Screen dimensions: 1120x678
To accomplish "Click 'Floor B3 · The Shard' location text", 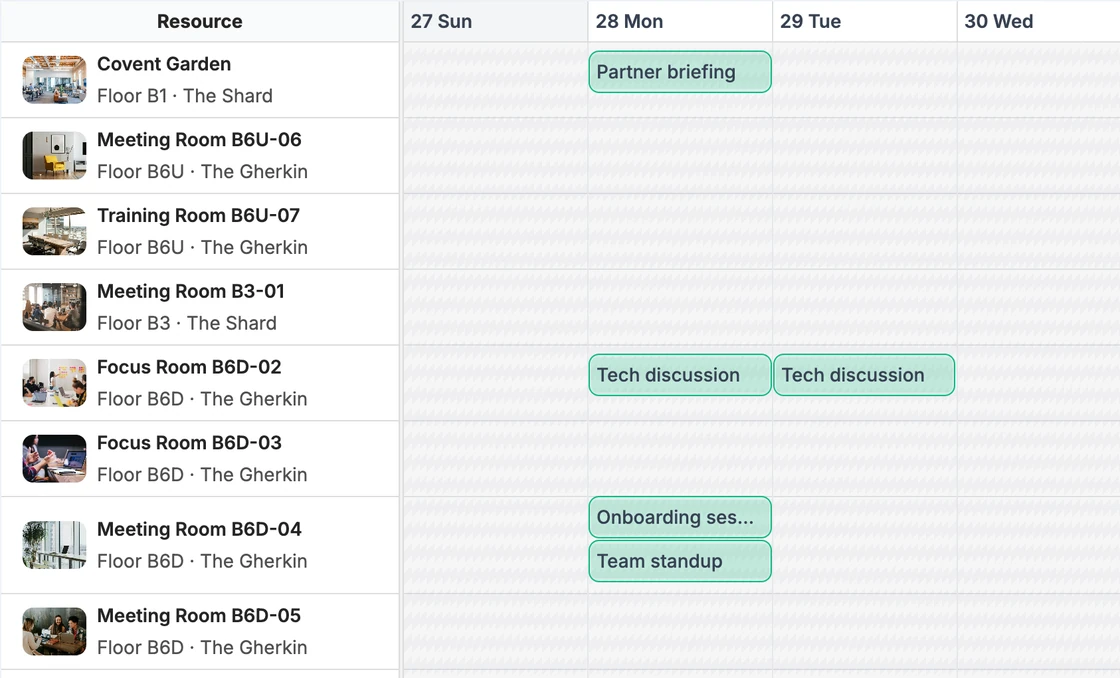I will click(x=187, y=323).
